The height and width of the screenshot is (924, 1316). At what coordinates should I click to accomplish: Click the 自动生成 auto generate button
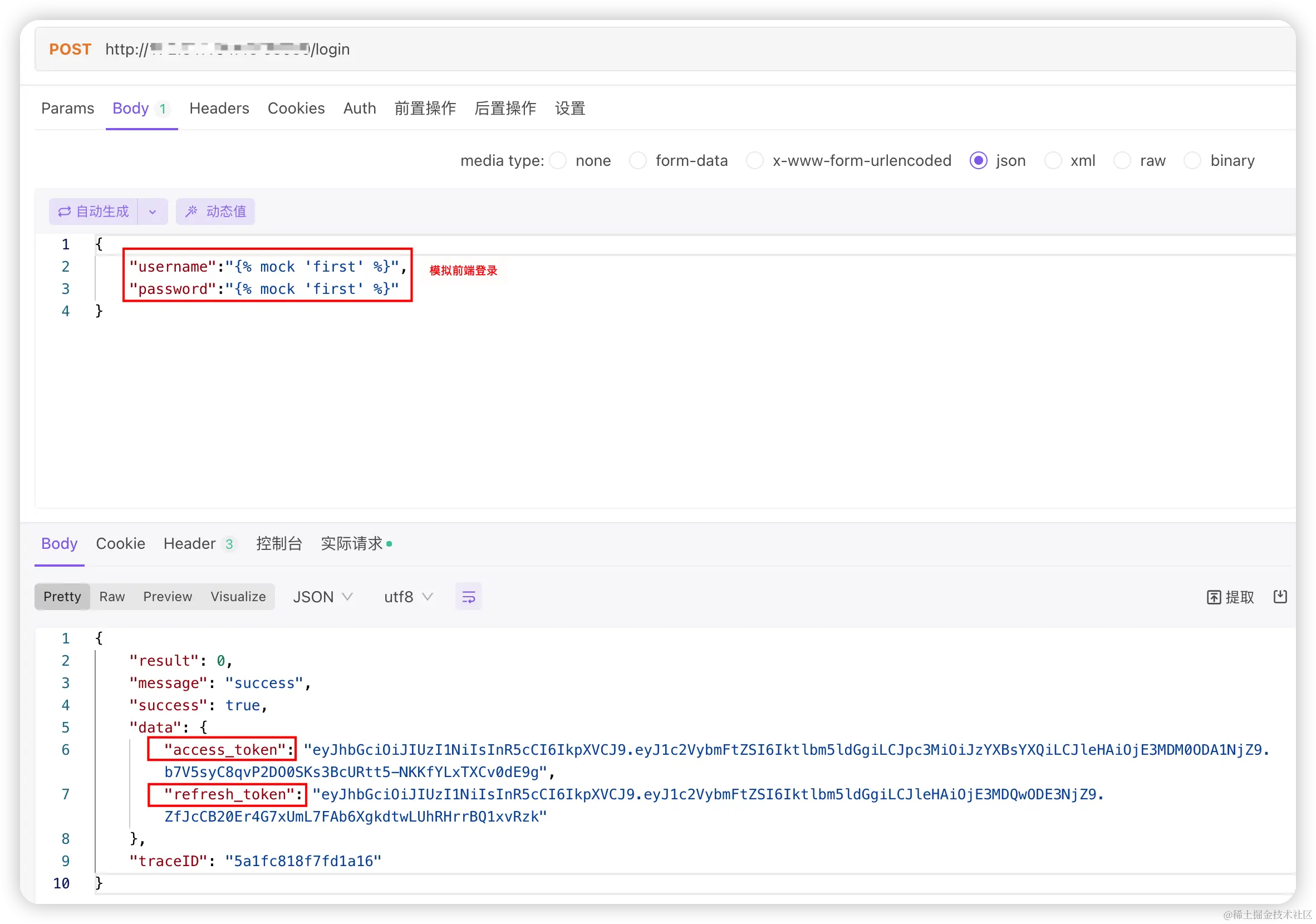(94, 212)
